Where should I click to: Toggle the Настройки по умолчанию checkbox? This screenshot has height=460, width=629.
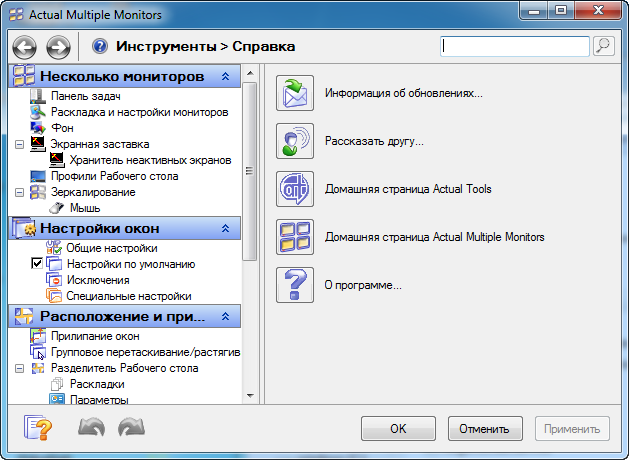(38, 264)
